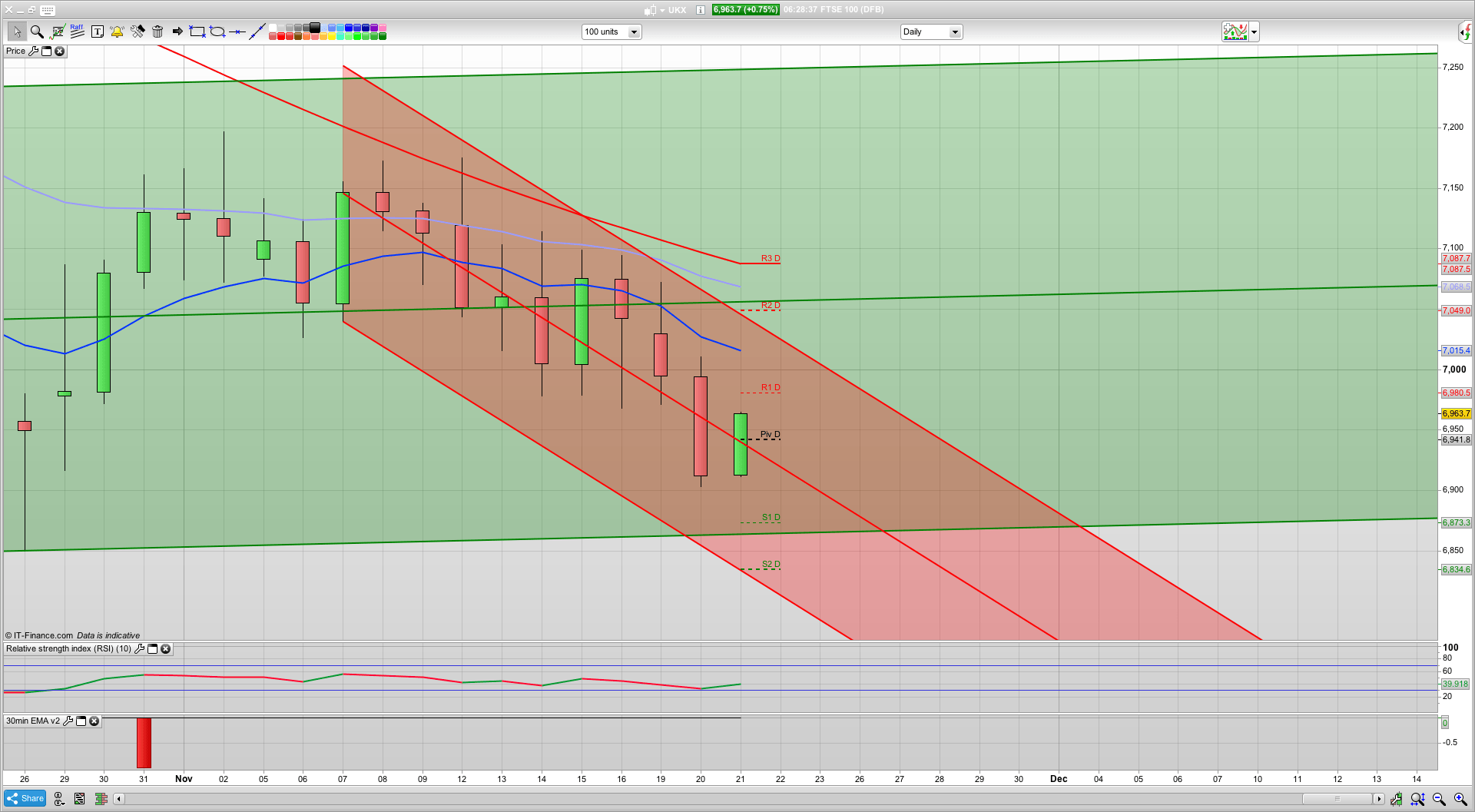1475x812 pixels.
Task: Select the rectangle drawing tool
Action: coord(196,31)
